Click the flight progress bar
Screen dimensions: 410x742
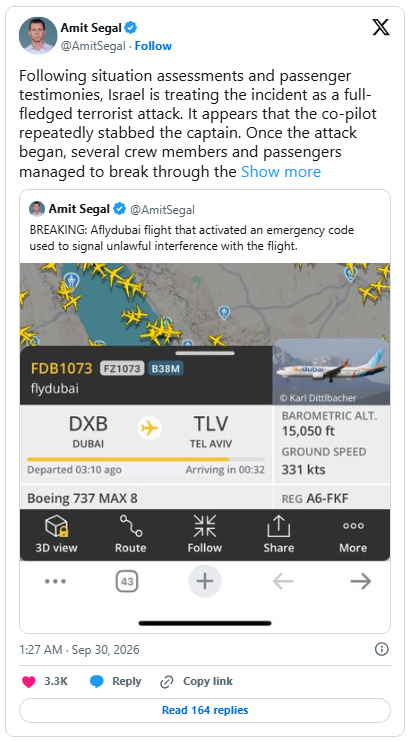click(x=146, y=459)
